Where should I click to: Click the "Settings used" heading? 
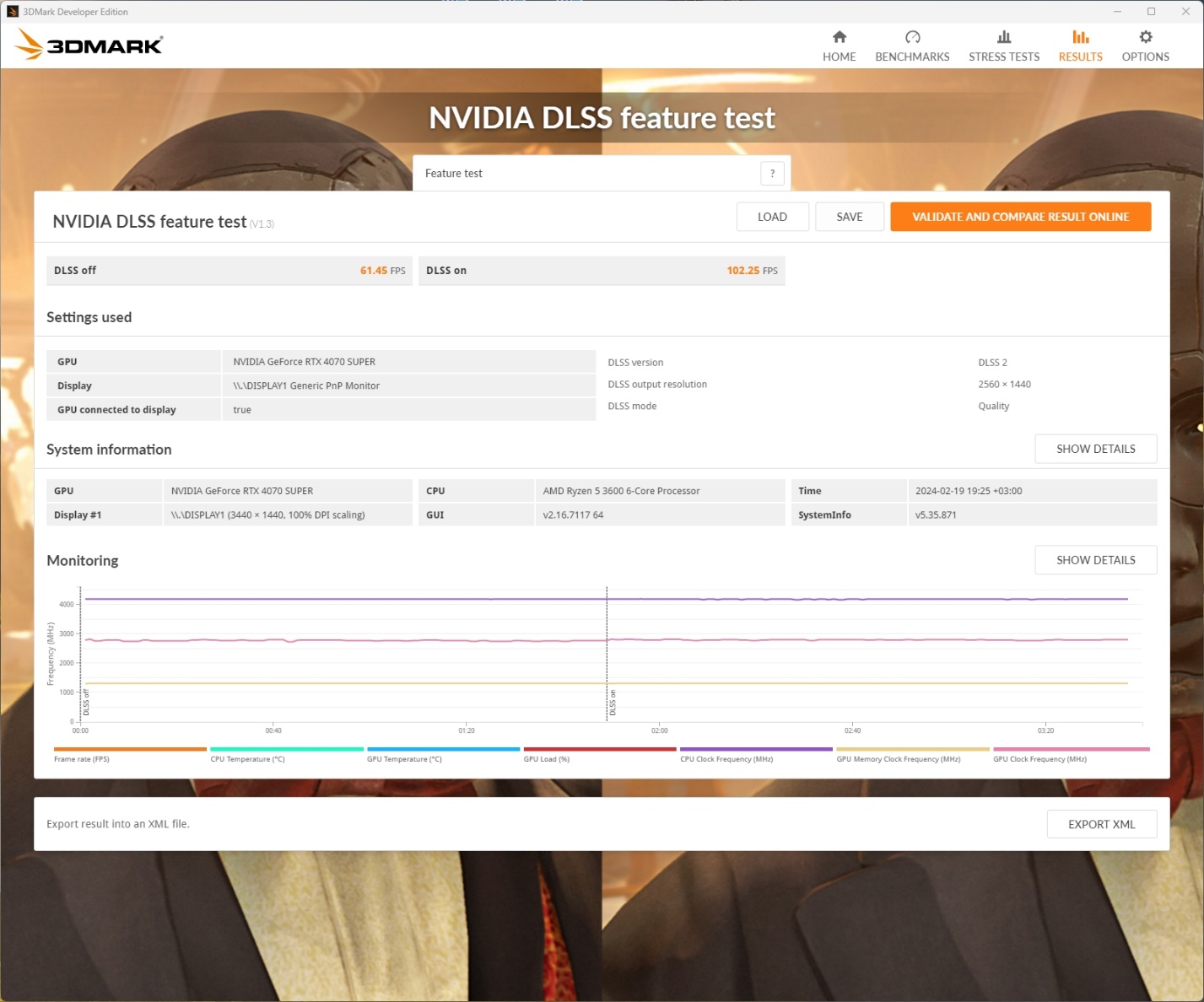[89, 317]
